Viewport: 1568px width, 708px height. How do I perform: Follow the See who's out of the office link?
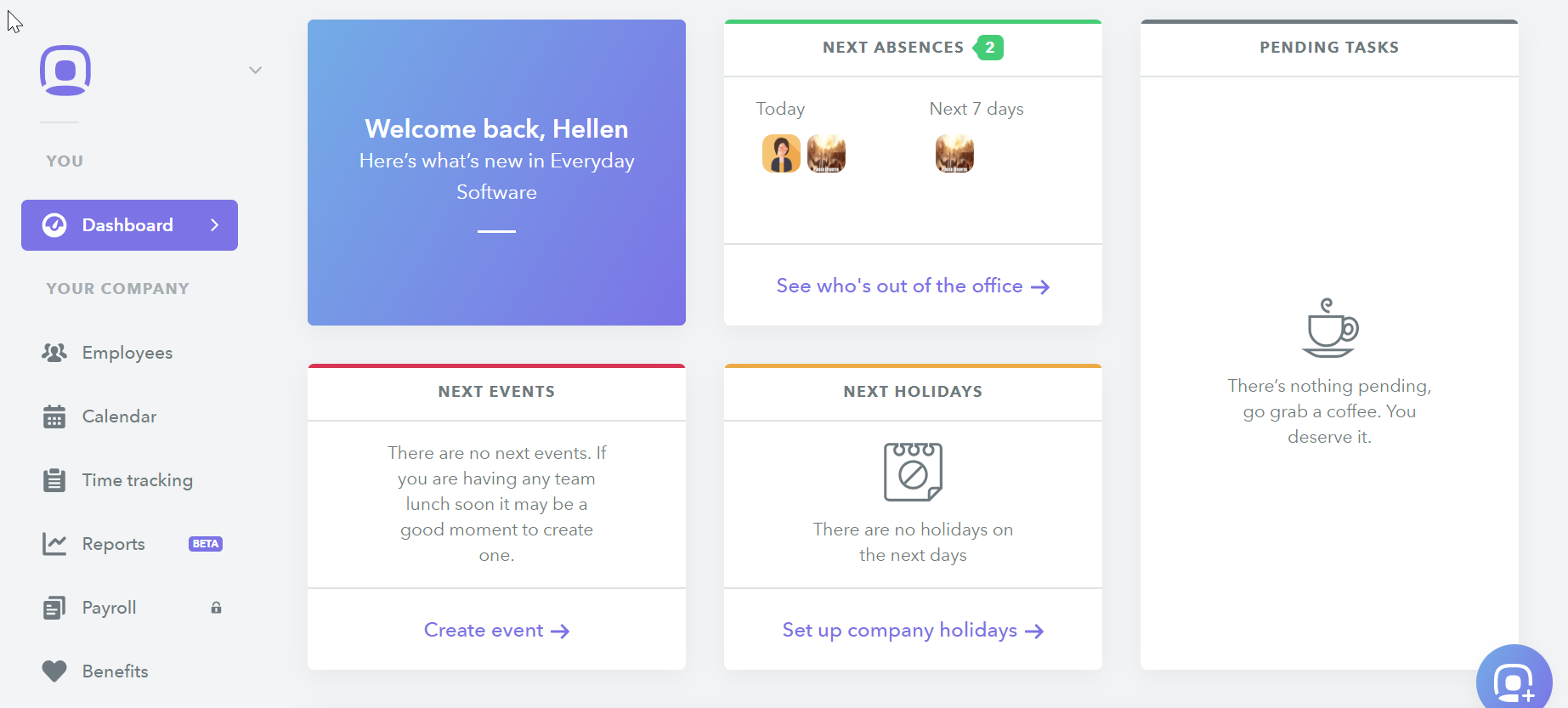point(913,286)
